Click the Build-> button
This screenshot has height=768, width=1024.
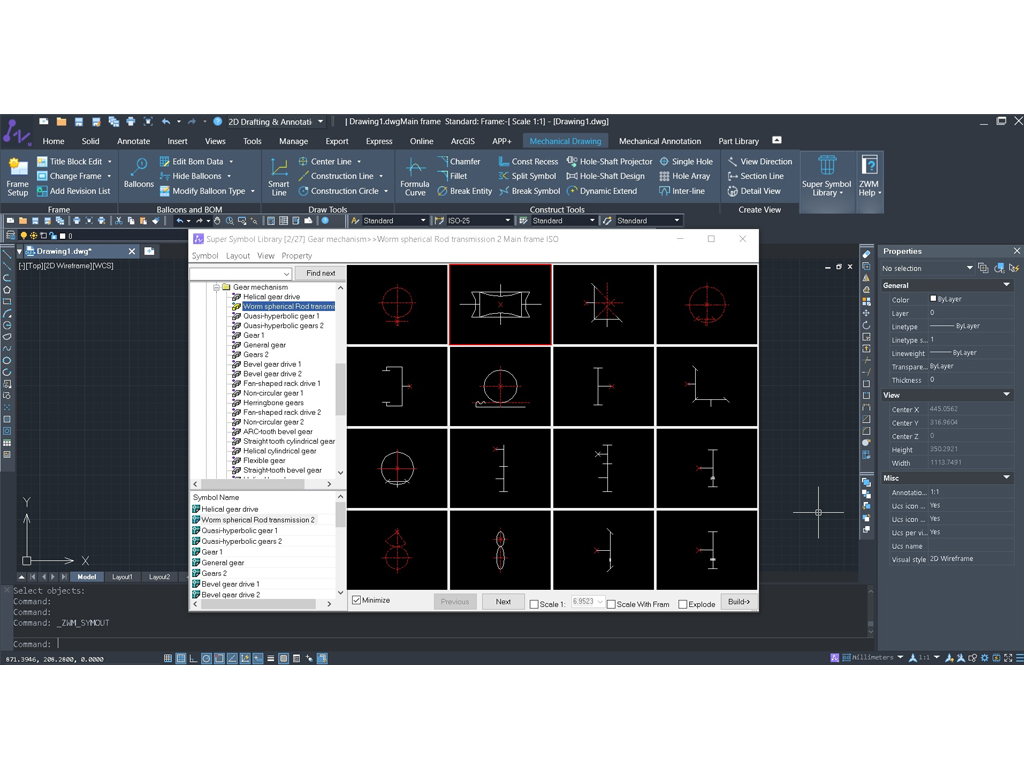[x=738, y=602]
